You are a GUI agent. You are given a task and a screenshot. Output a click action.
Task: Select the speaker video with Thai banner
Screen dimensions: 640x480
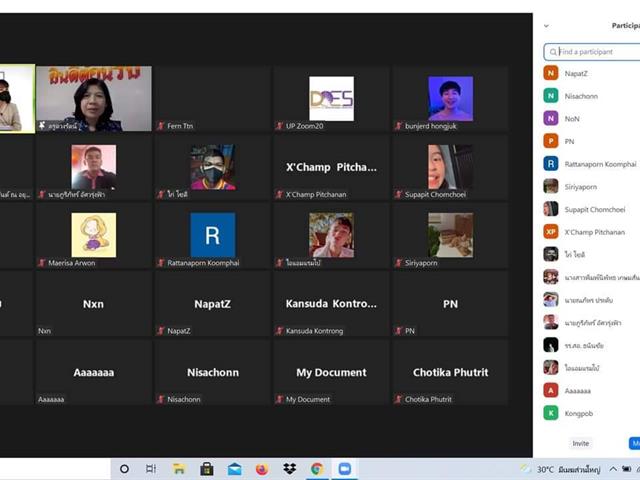click(94, 98)
